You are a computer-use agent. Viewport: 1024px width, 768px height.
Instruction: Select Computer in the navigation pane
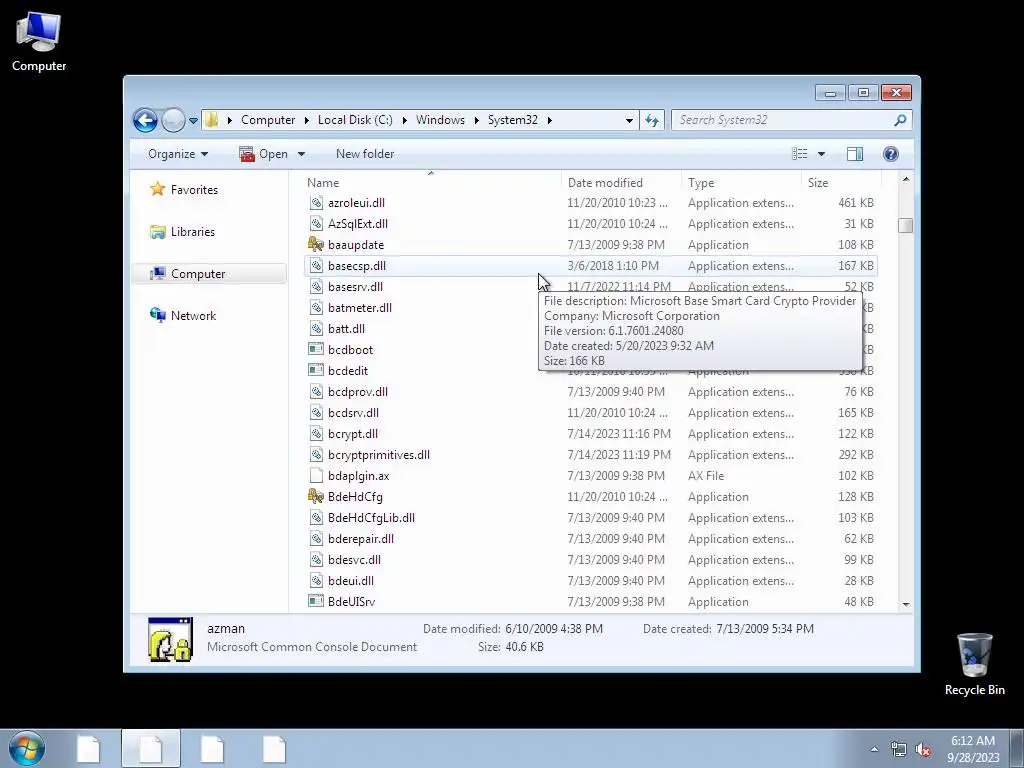pyautogui.click(x=198, y=274)
